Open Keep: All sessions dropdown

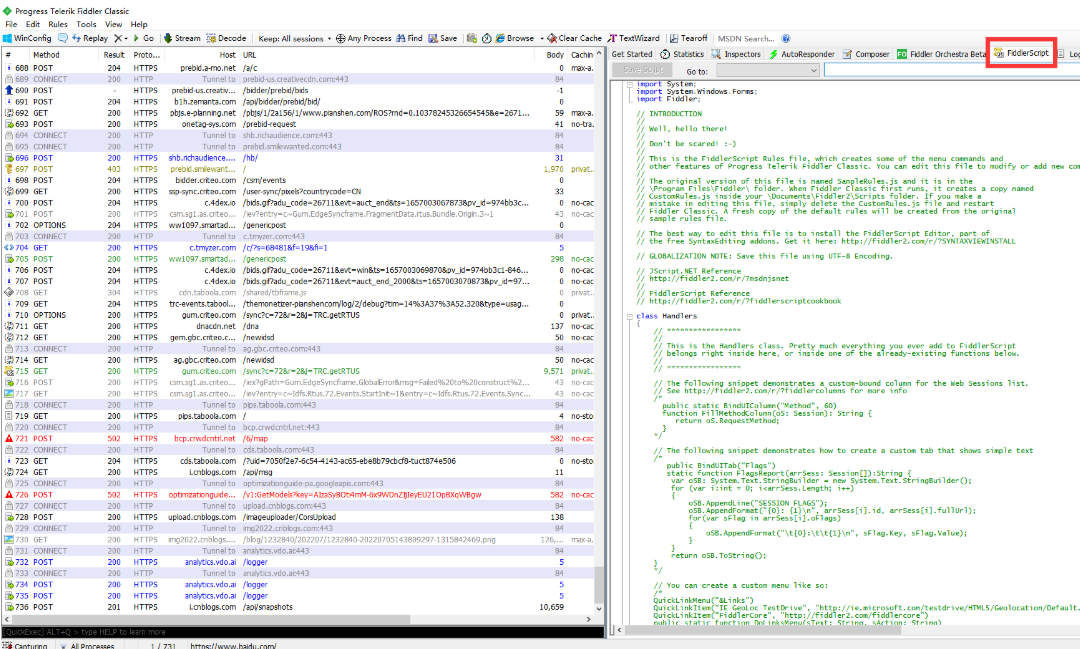[295, 39]
